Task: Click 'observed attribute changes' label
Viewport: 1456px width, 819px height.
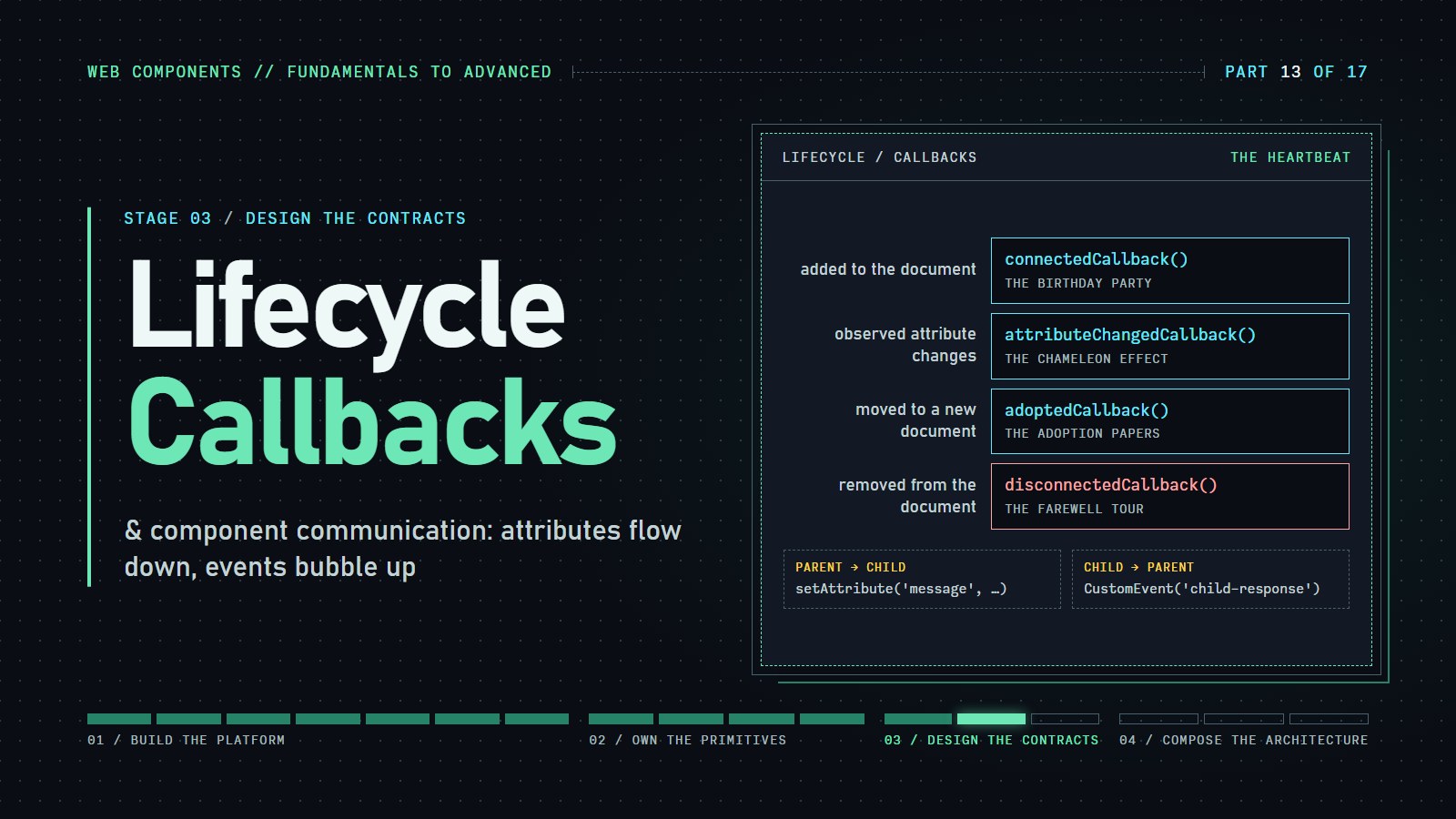Action: pyautogui.click(x=905, y=345)
